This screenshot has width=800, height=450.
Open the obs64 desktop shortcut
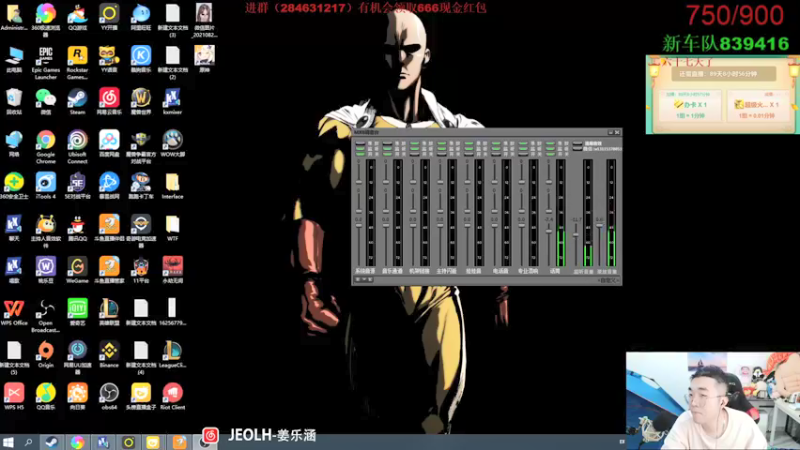click(x=109, y=397)
